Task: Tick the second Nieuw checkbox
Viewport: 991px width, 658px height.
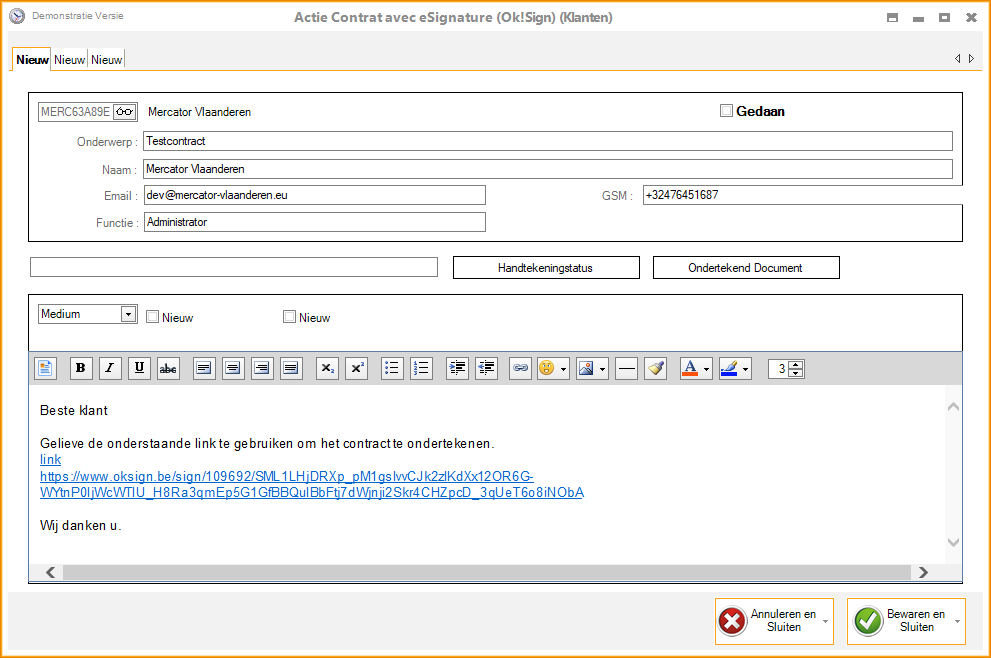Action: (290, 317)
